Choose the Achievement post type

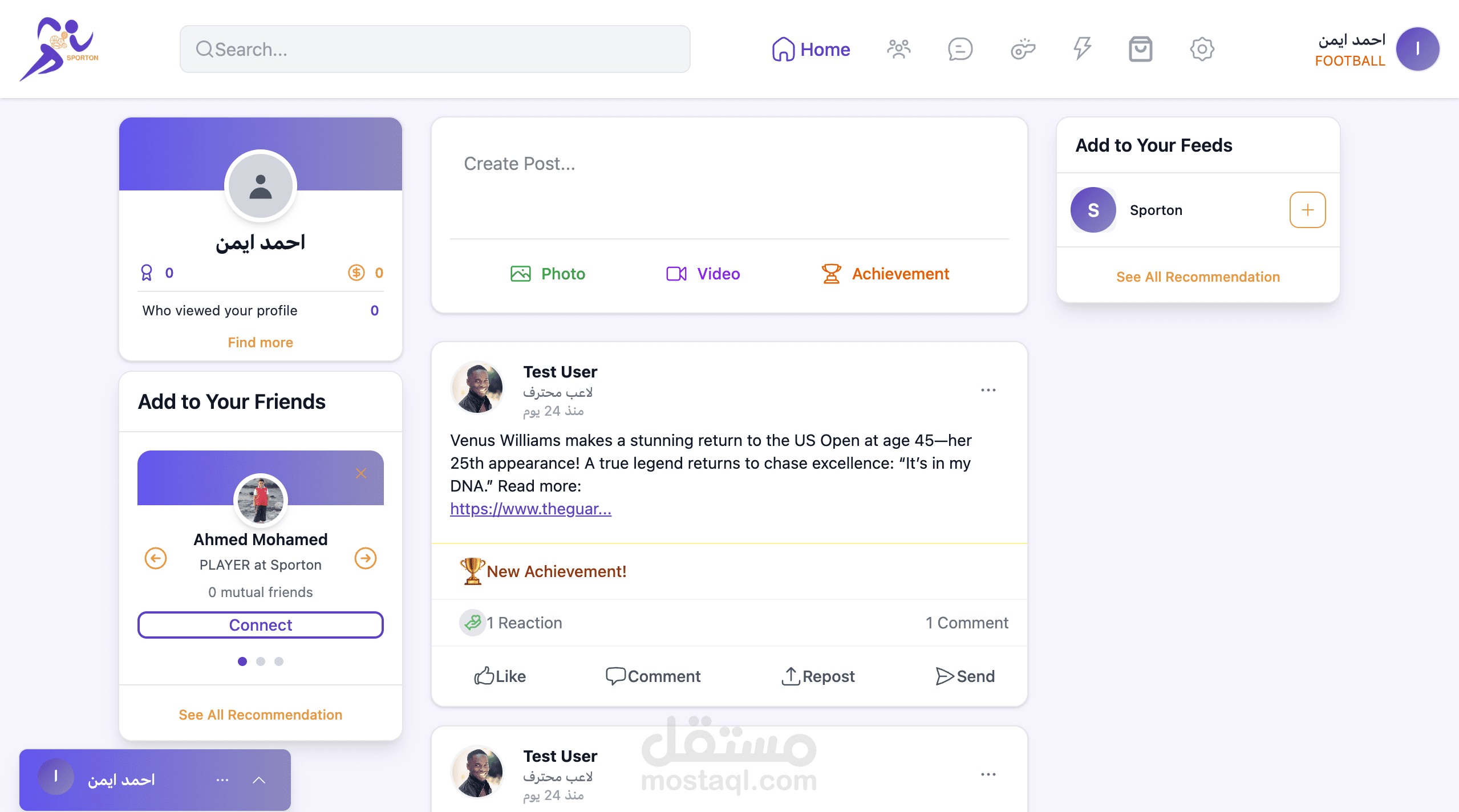[x=885, y=274]
